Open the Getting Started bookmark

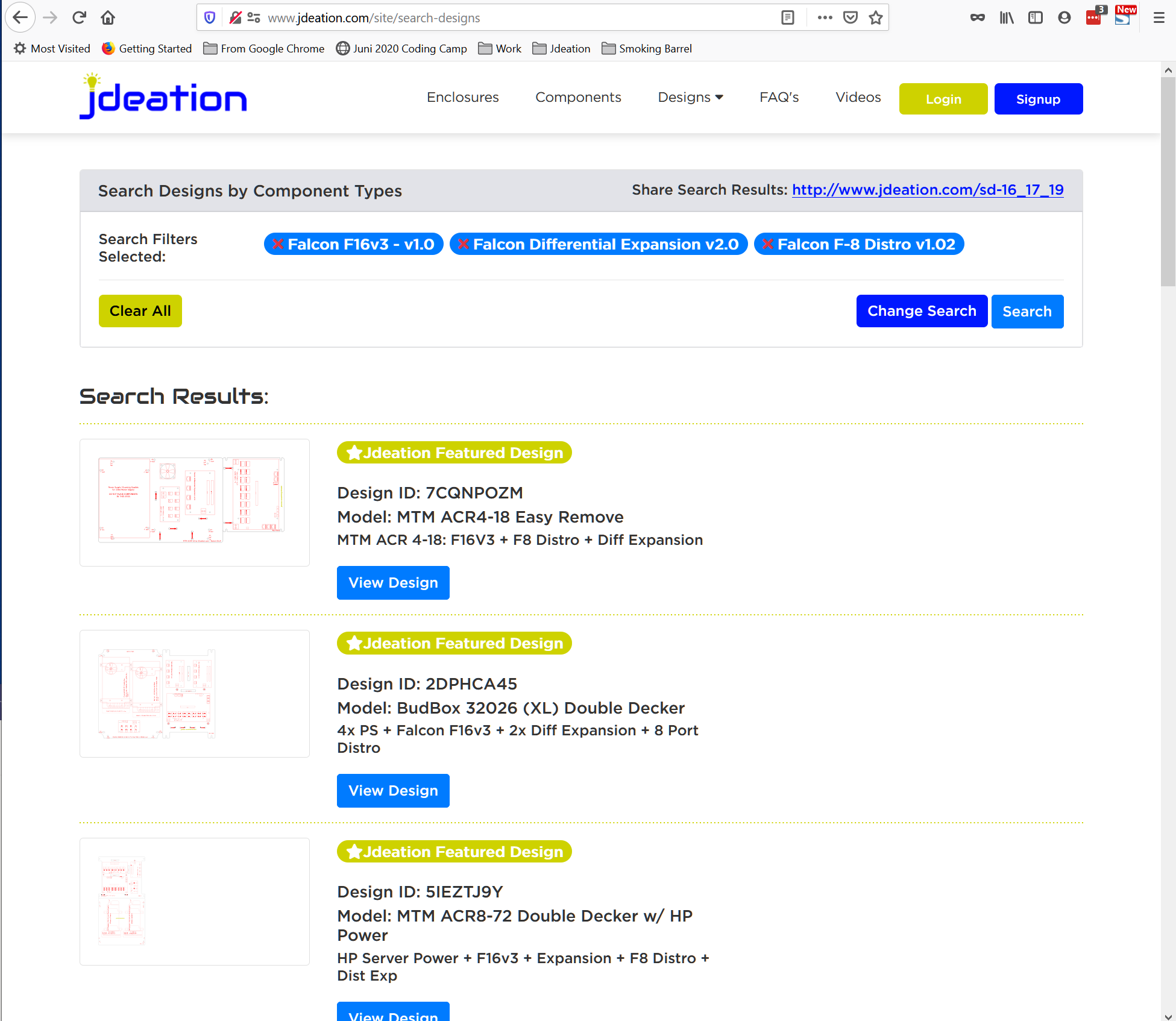click(x=146, y=48)
